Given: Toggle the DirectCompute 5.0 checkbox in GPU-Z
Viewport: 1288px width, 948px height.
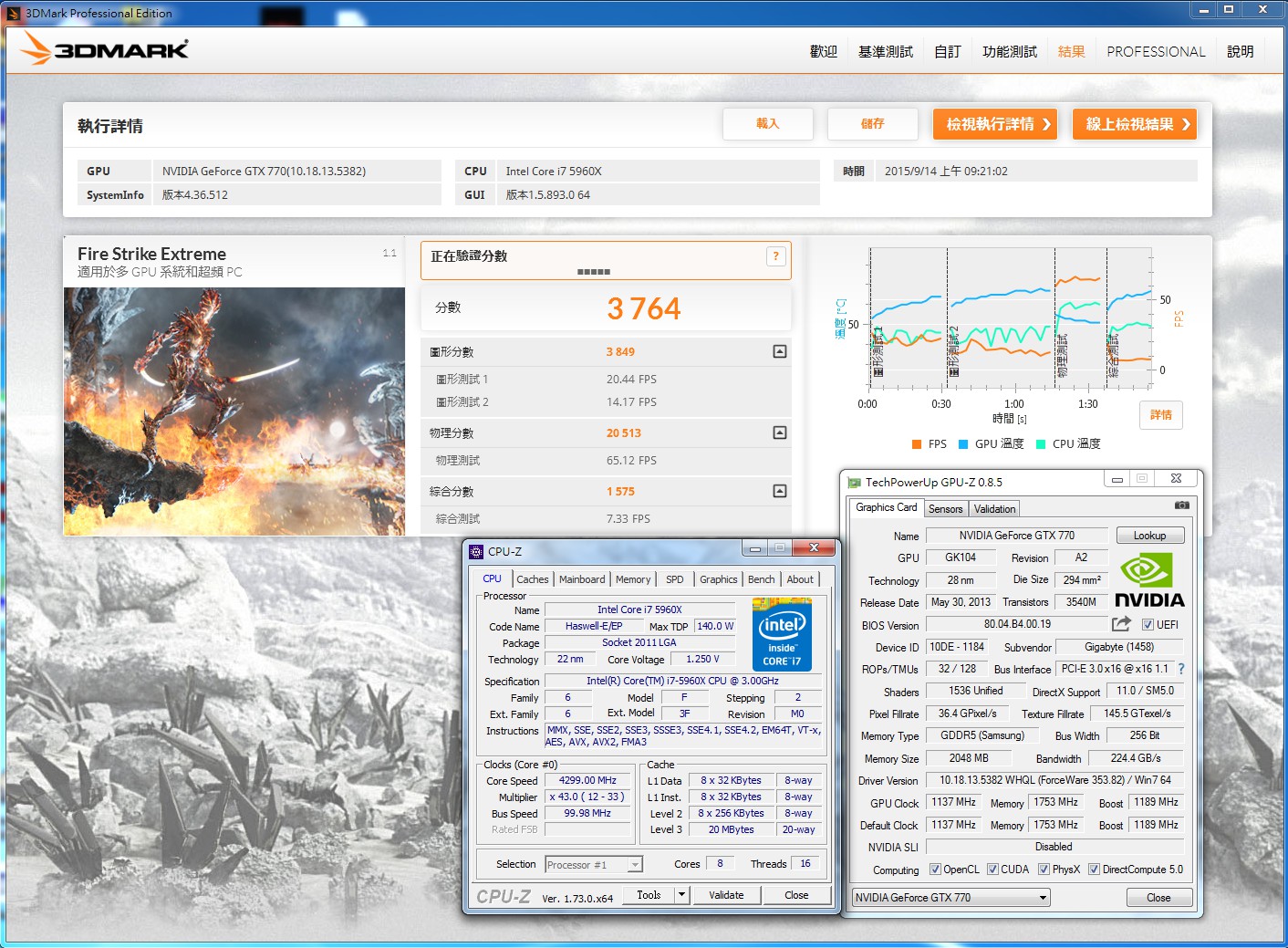Looking at the screenshot, I should [x=1094, y=870].
